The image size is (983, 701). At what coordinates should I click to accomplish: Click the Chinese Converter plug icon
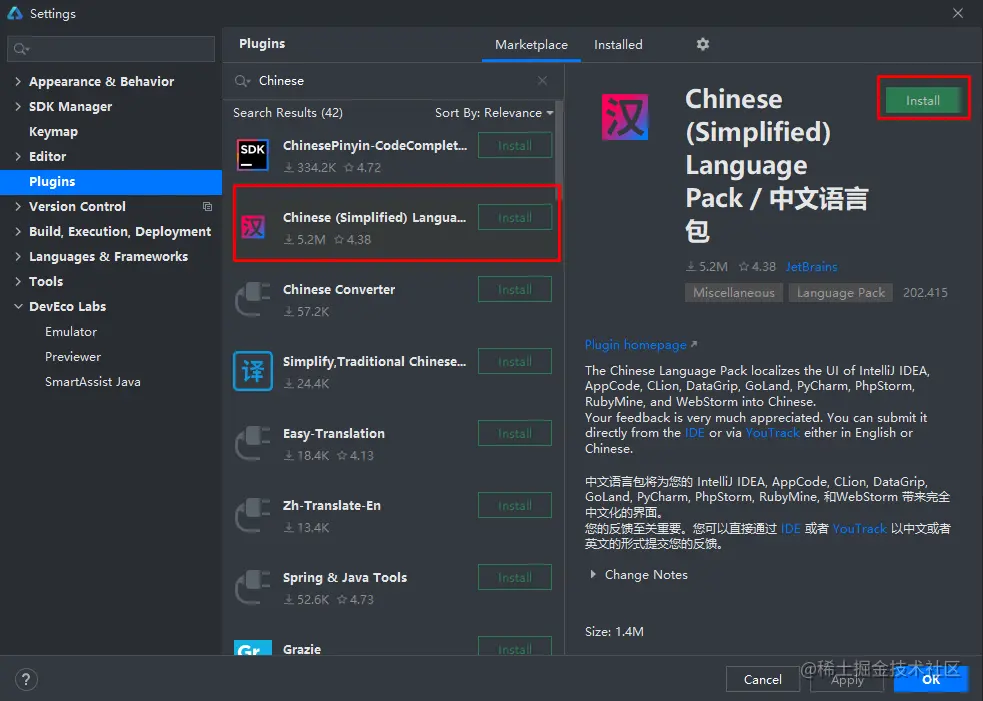point(253,299)
